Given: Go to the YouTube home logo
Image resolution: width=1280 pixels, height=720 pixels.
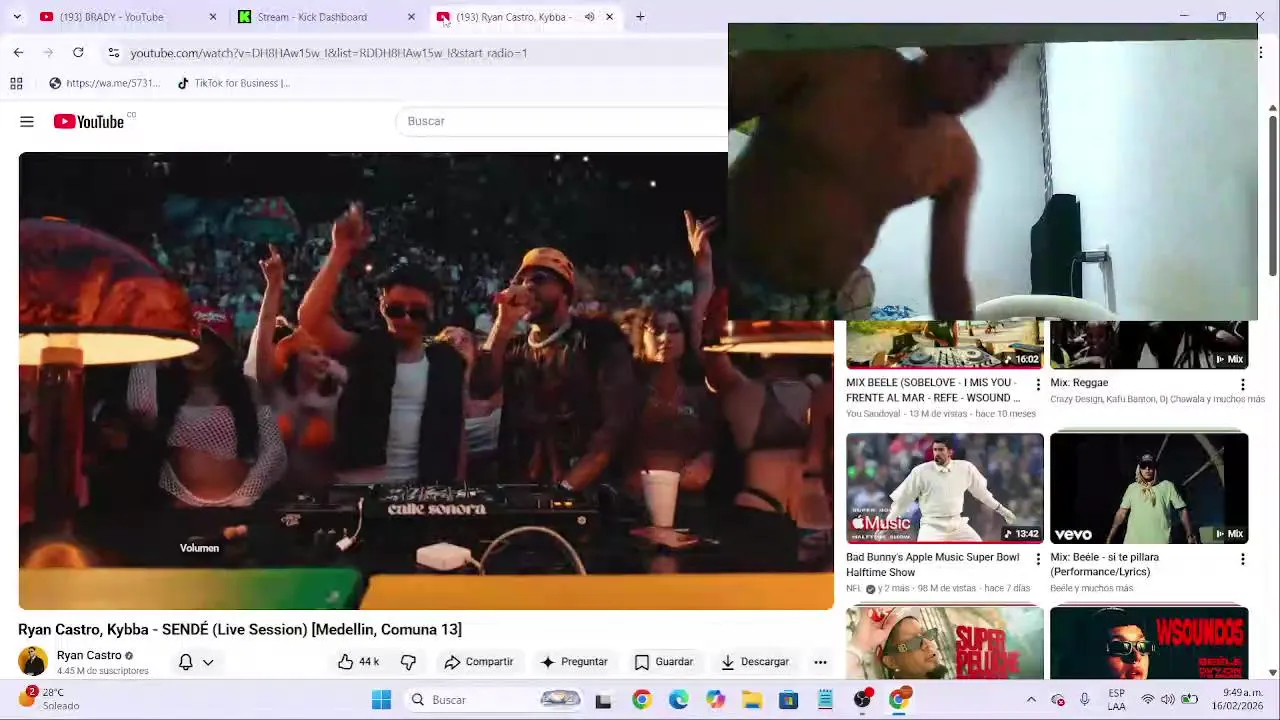Looking at the screenshot, I should [x=89, y=121].
